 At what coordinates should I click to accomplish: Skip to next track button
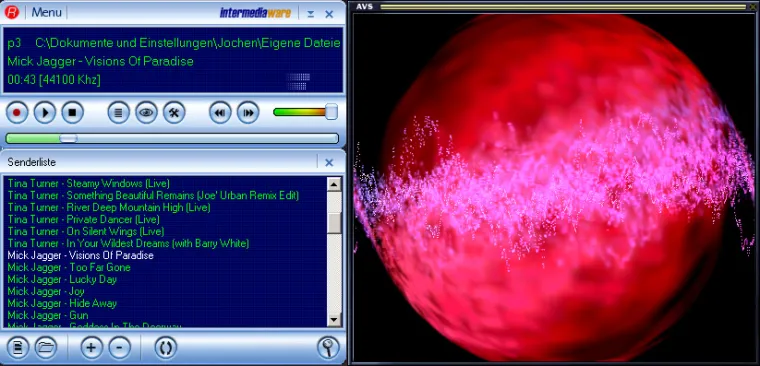point(248,112)
